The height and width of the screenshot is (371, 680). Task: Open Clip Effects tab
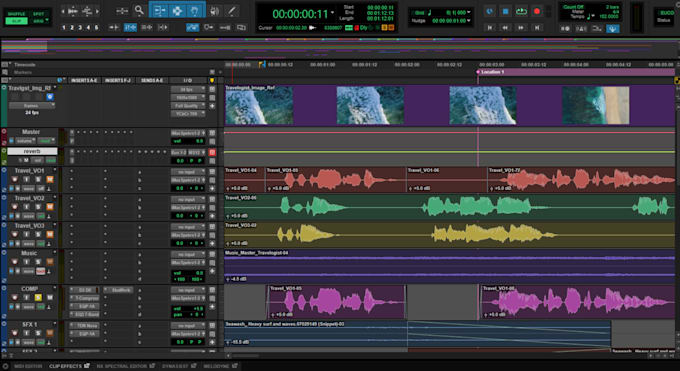69,366
